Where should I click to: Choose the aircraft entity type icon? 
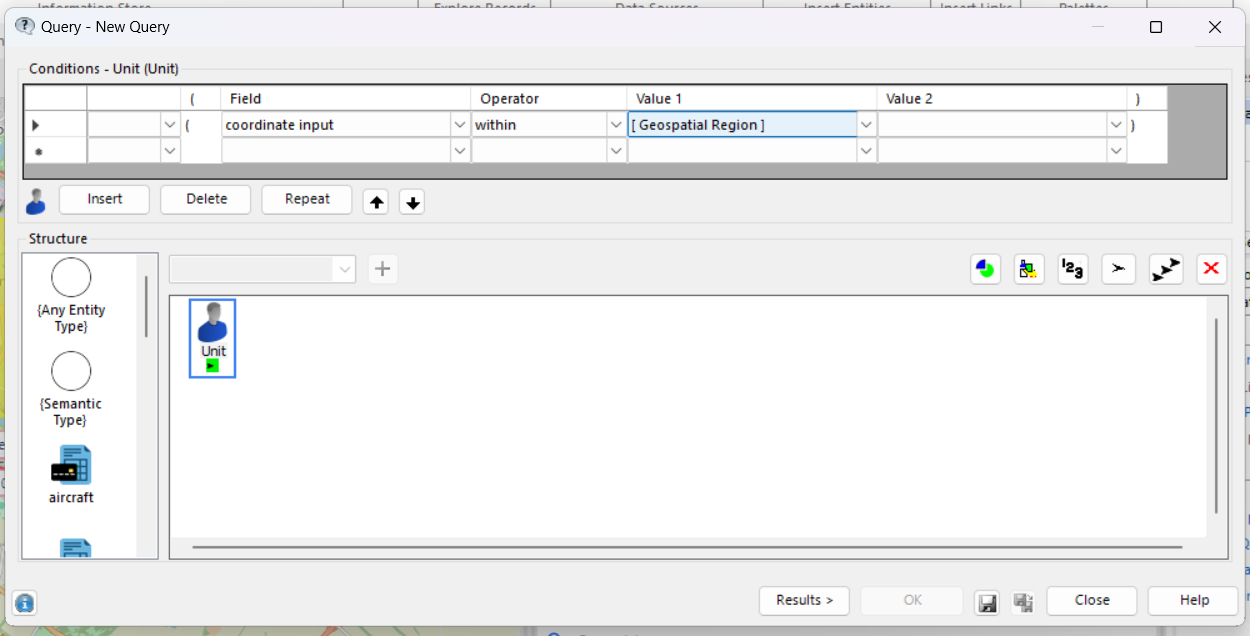(x=71, y=466)
